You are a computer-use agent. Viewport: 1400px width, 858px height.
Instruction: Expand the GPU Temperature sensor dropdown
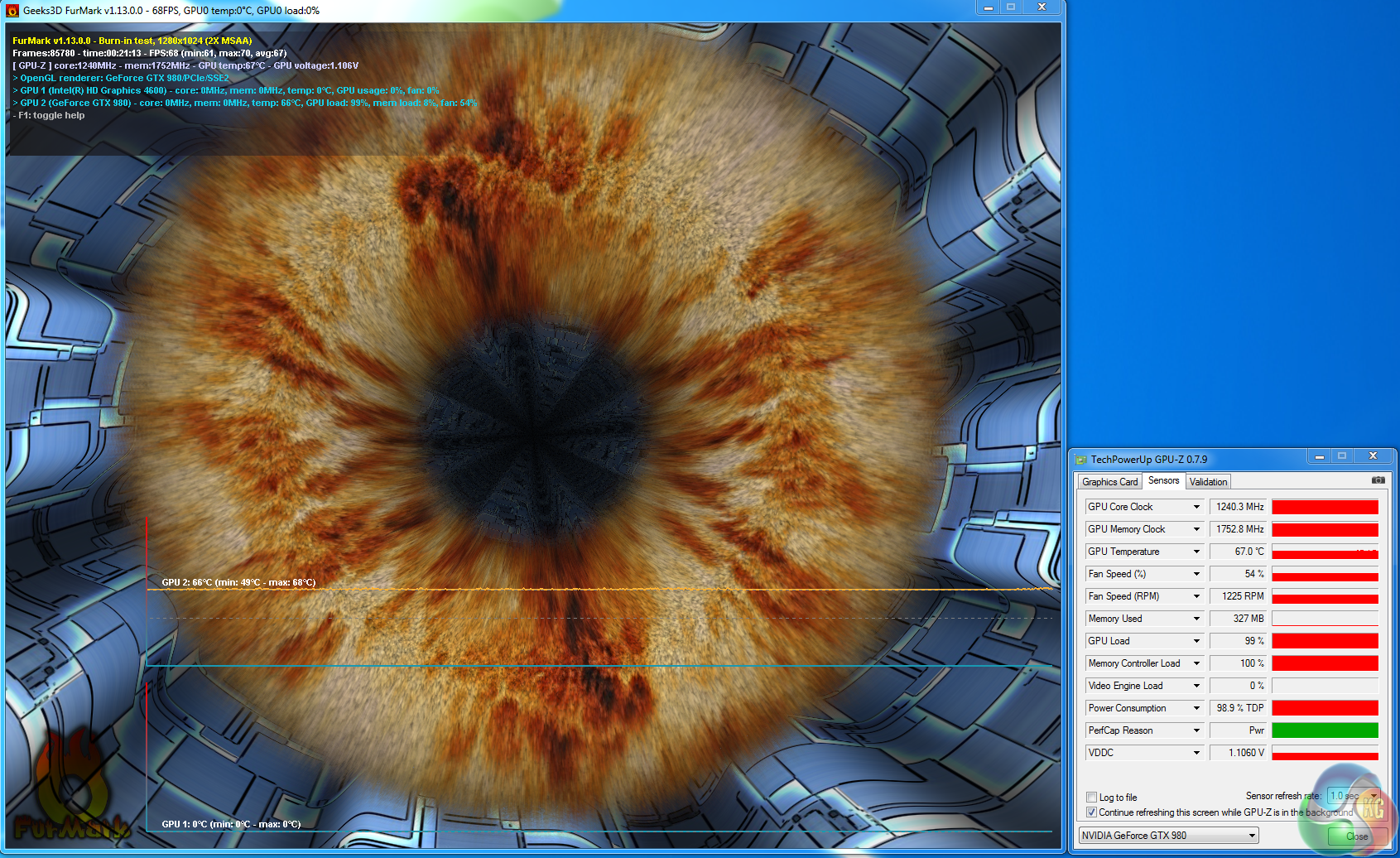click(x=1196, y=552)
